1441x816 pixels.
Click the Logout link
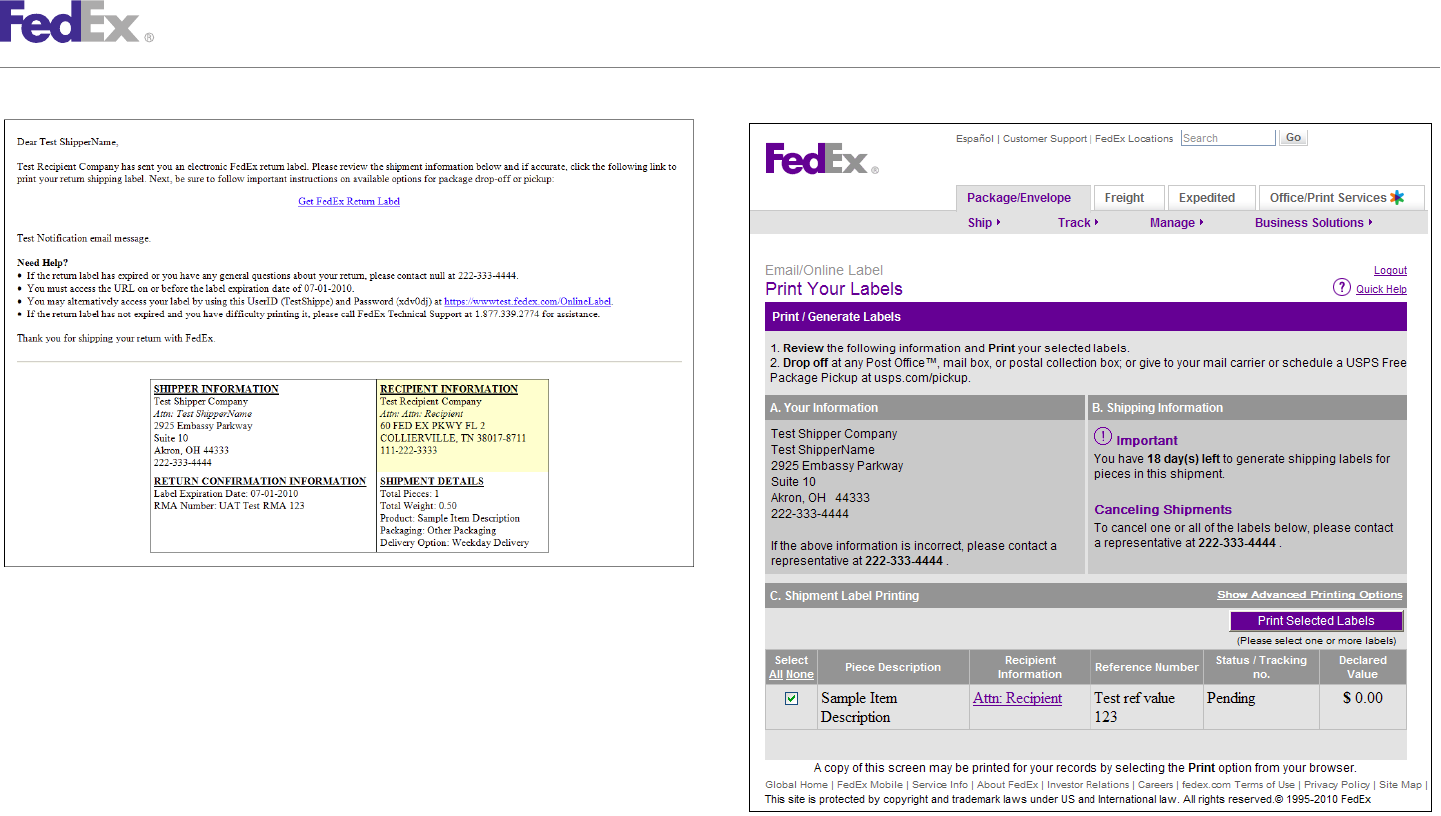click(1390, 271)
